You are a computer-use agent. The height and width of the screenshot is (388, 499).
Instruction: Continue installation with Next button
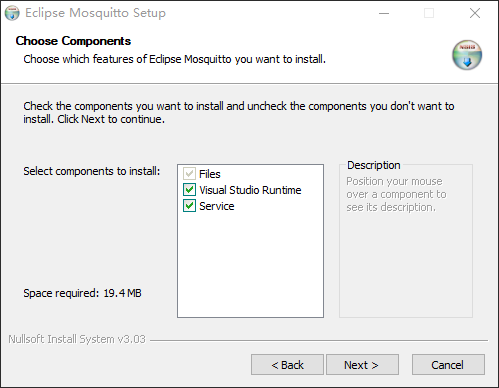pyautogui.click(x=362, y=365)
